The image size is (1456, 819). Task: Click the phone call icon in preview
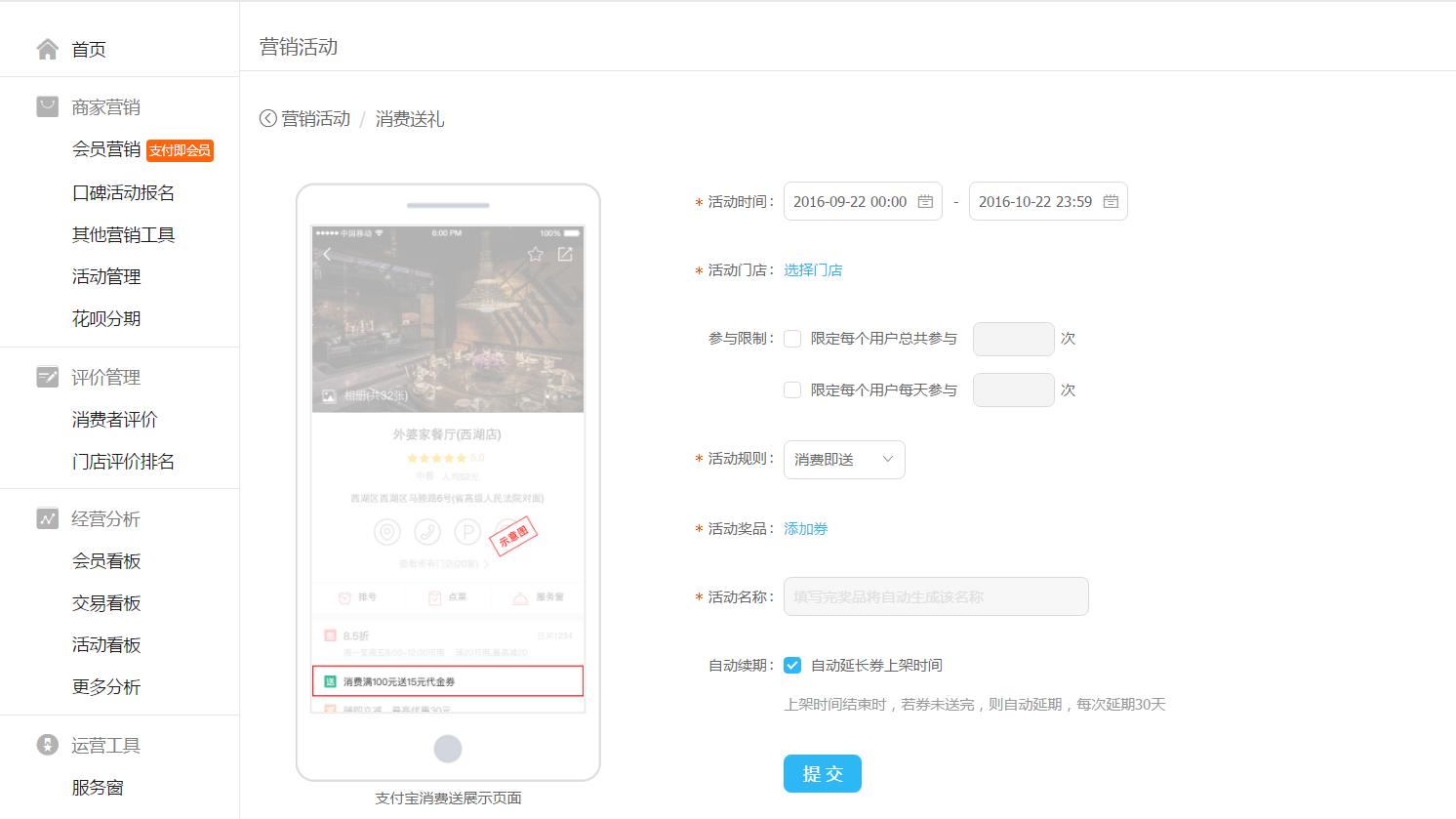click(x=427, y=532)
